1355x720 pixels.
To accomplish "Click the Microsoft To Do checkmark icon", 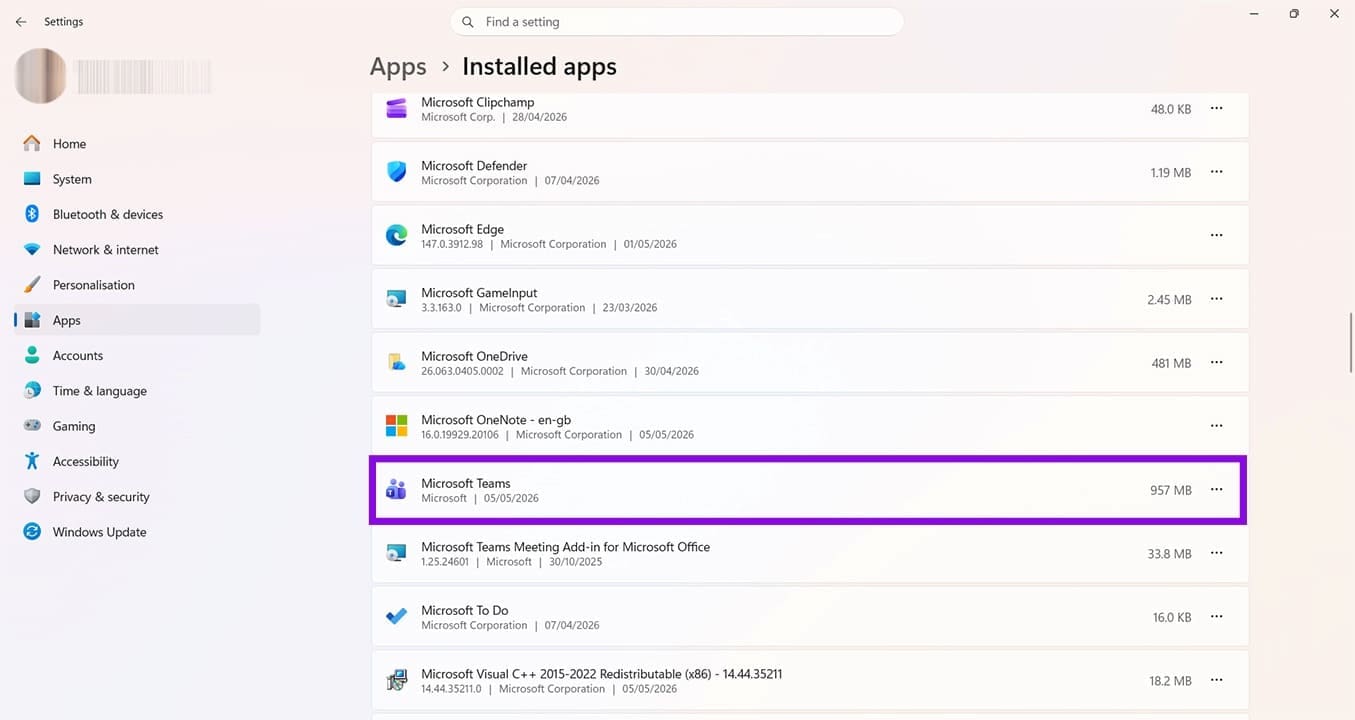I will tap(397, 617).
